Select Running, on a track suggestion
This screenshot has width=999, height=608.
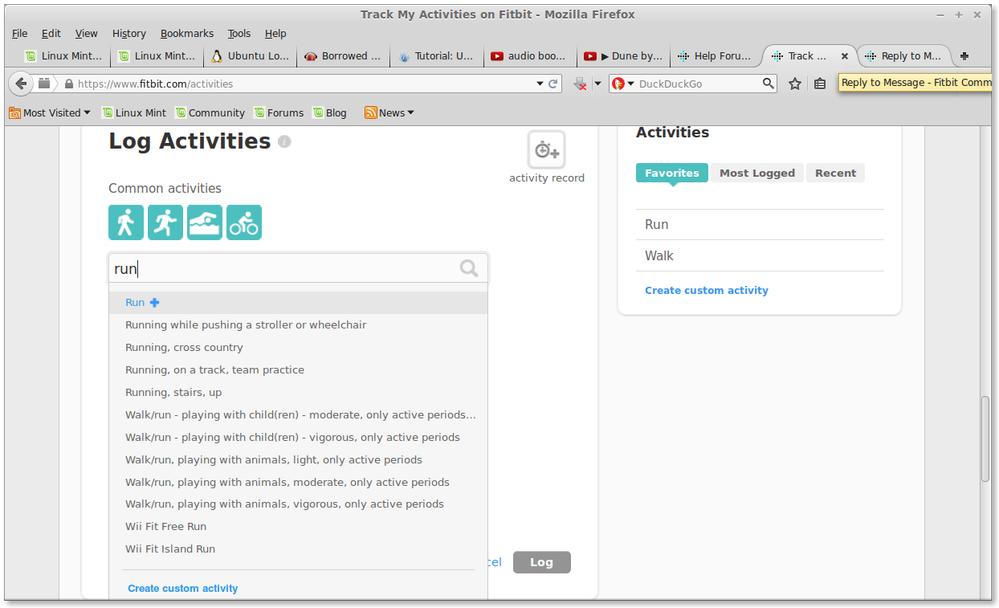click(298, 370)
